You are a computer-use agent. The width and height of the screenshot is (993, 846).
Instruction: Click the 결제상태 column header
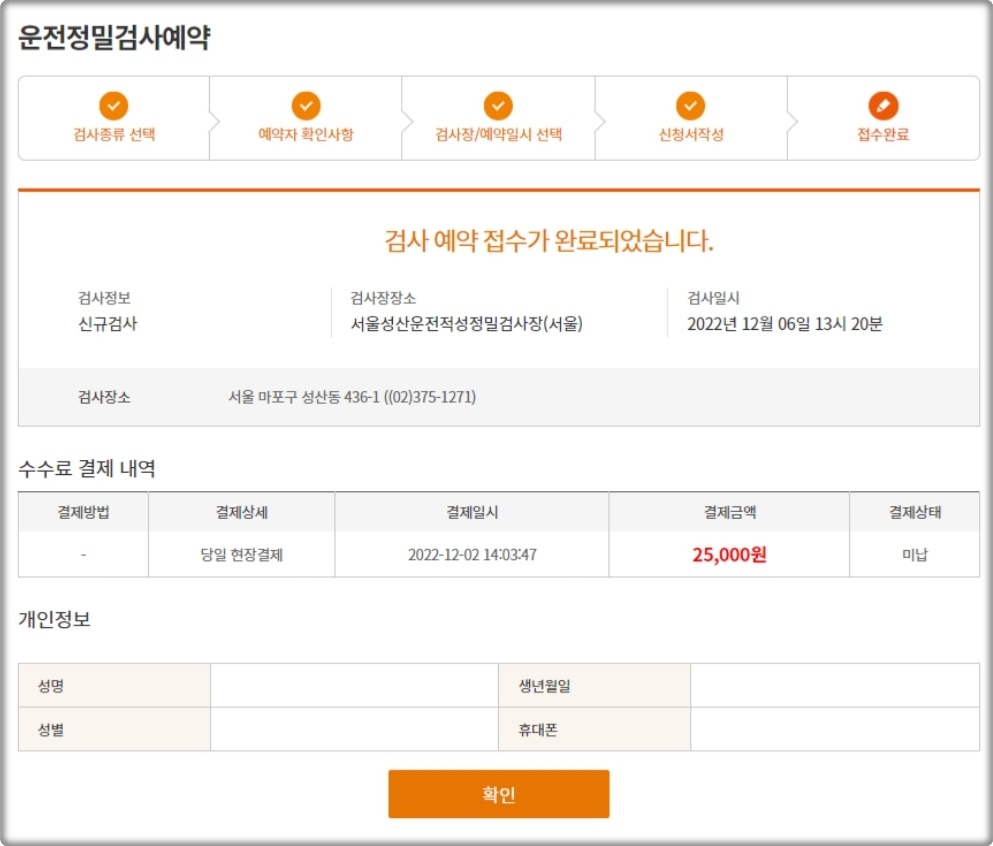click(914, 512)
